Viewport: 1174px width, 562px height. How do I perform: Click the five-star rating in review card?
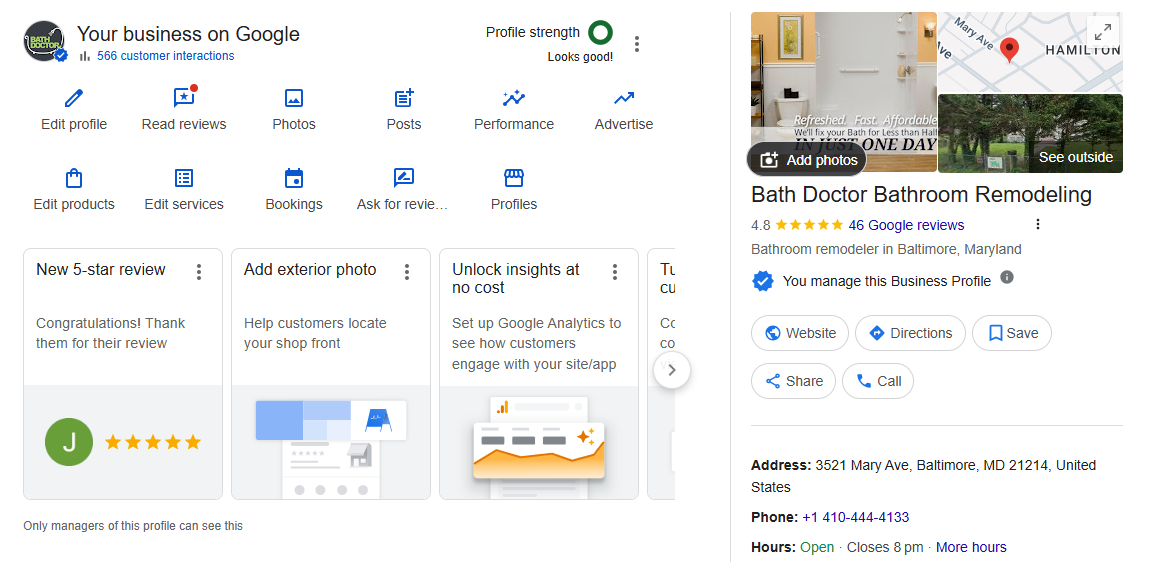tap(153, 442)
